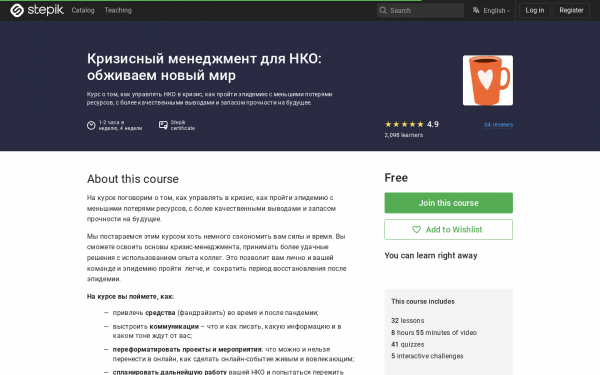Click the '41 quizzes' entry
The height and width of the screenshot is (375, 600).
click(x=408, y=344)
